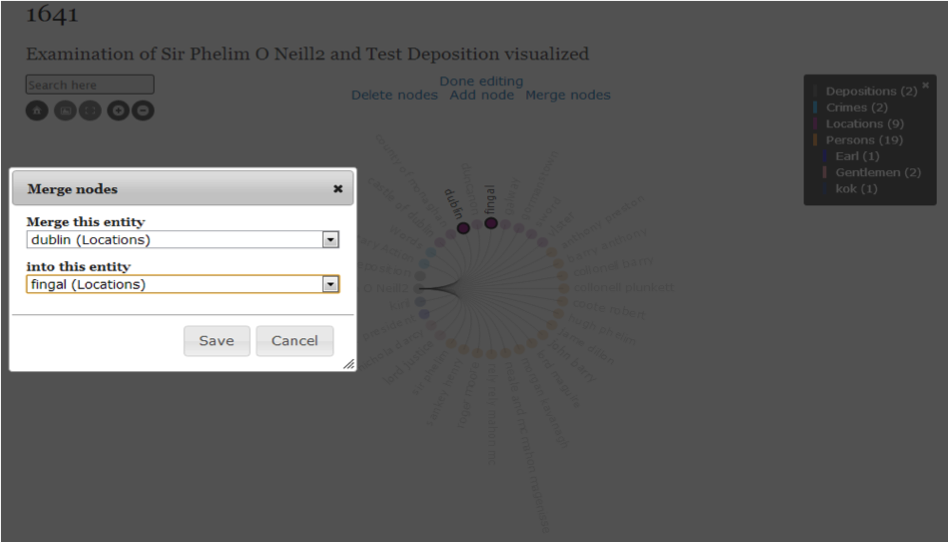
Task: Click the zoom-in plus icon
Action: click(118, 111)
